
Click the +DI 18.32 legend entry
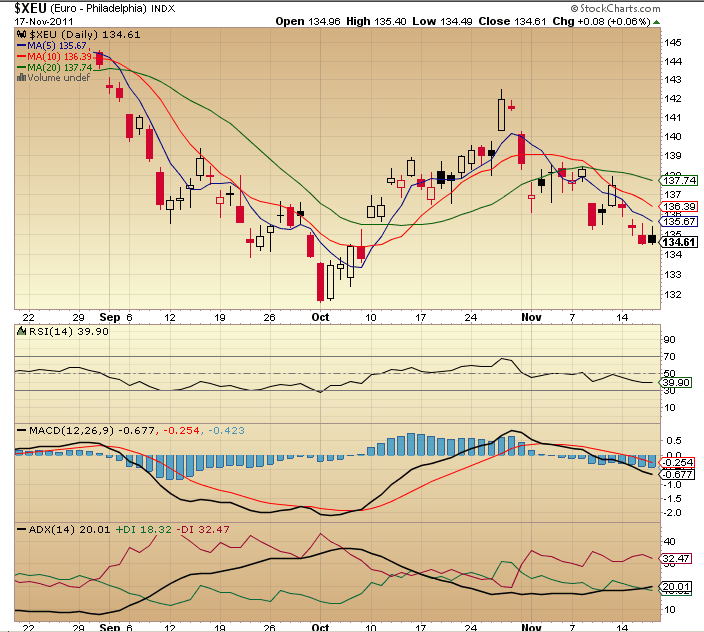(144, 530)
